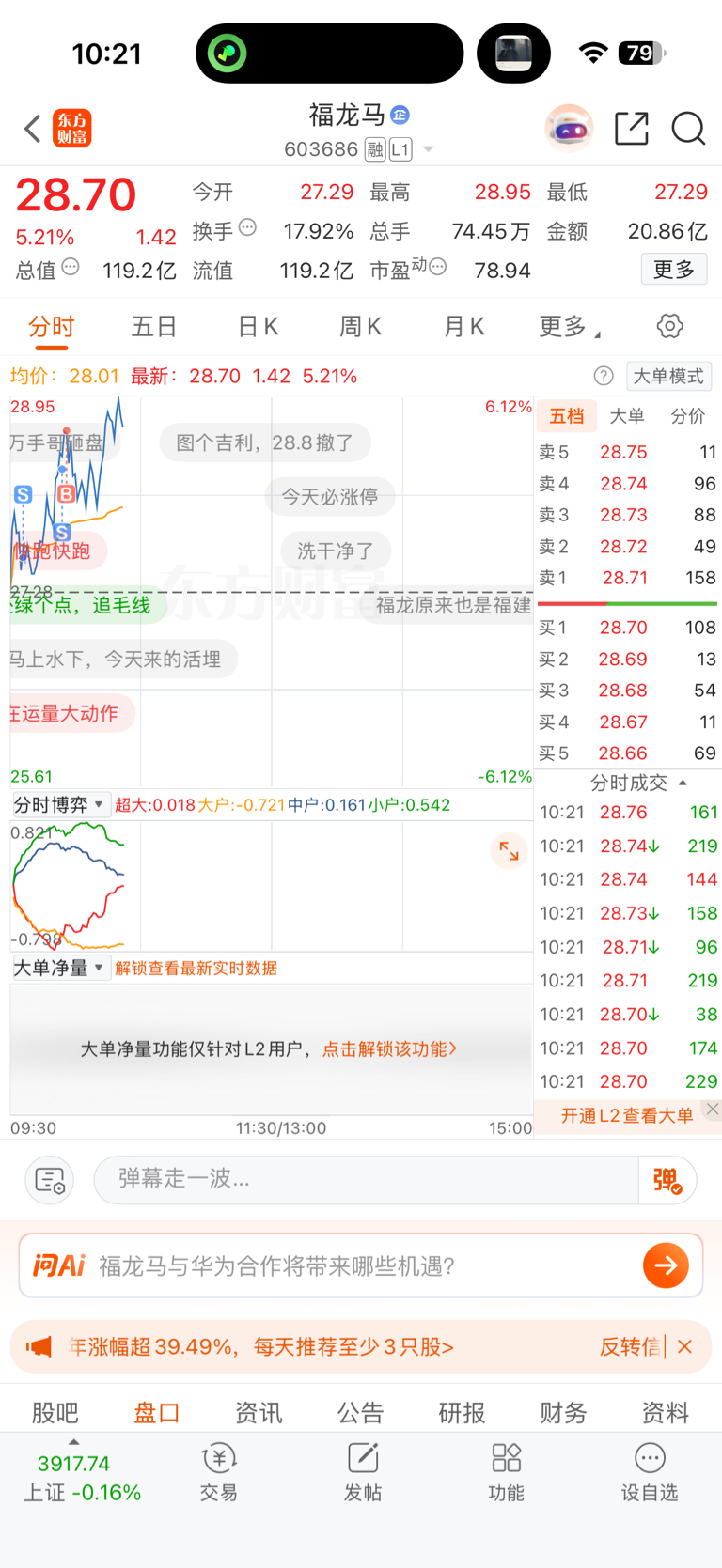Tap the 买1 28.70 order row
The height and width of the screenshot is (1568, 722).
(627, 628)
